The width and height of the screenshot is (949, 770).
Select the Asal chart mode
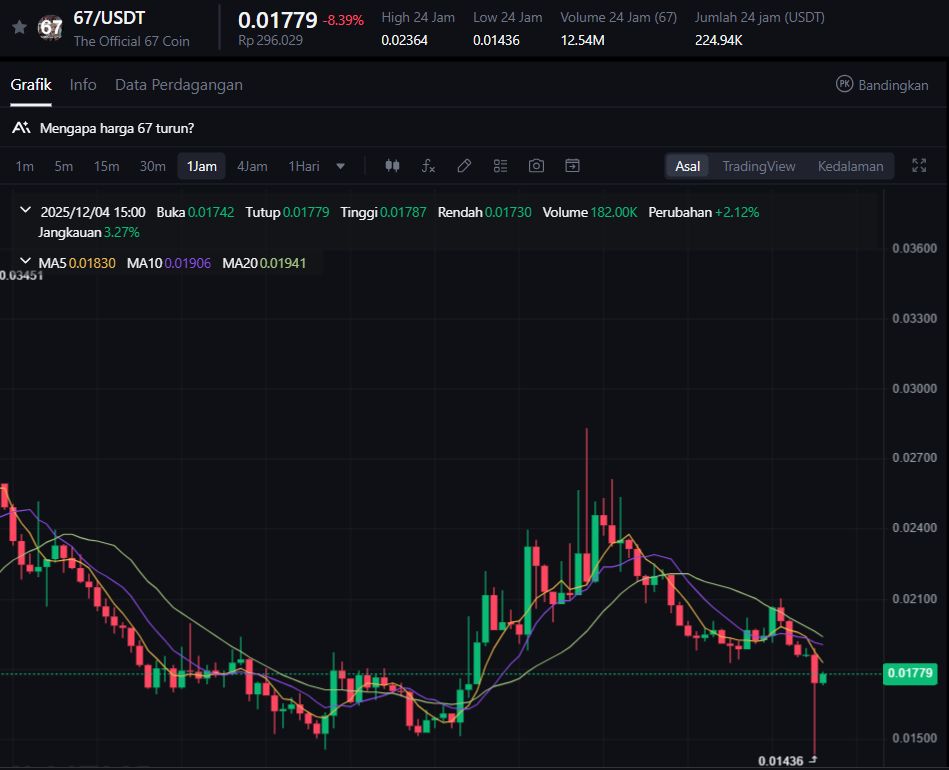point(687,166)
